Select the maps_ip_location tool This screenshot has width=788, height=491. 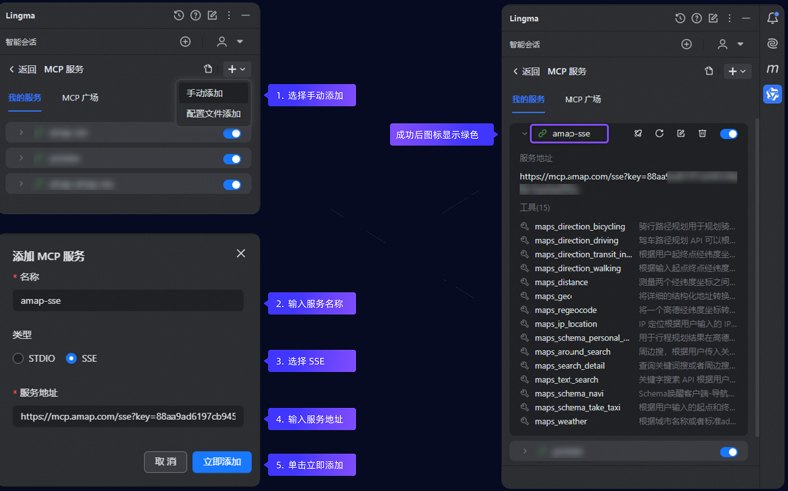tap(565, 324)
